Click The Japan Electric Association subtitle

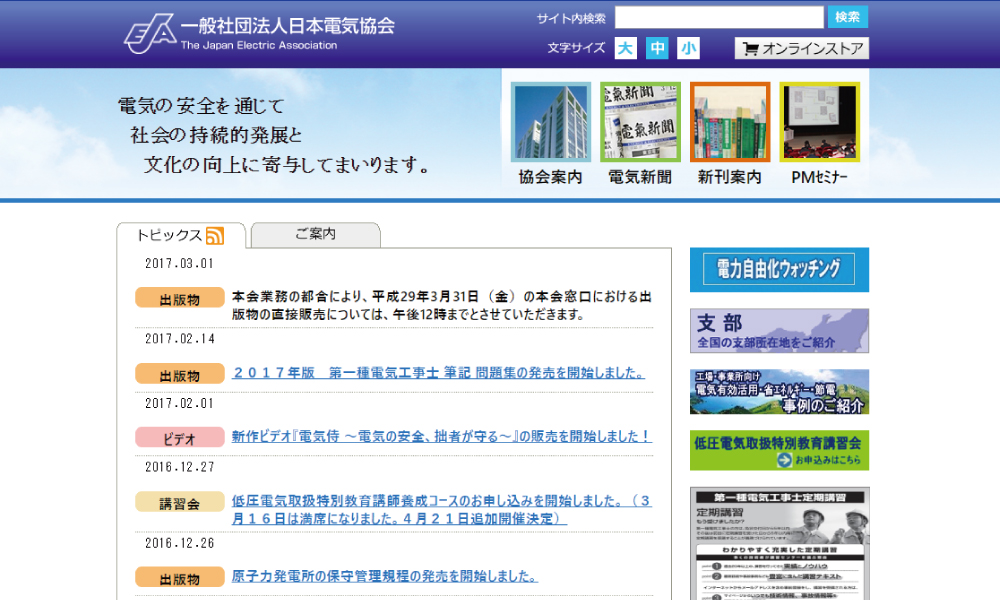tap(259, 45)
